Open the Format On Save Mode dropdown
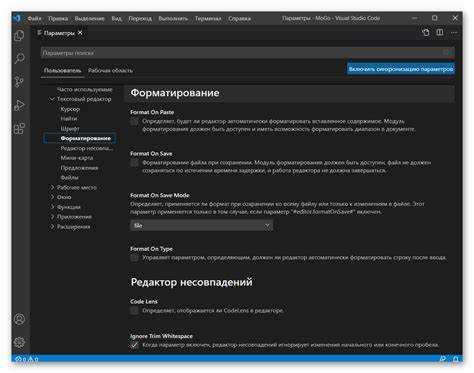The height and width of the screenshot is (373, 474). click(x=202, y=226)
